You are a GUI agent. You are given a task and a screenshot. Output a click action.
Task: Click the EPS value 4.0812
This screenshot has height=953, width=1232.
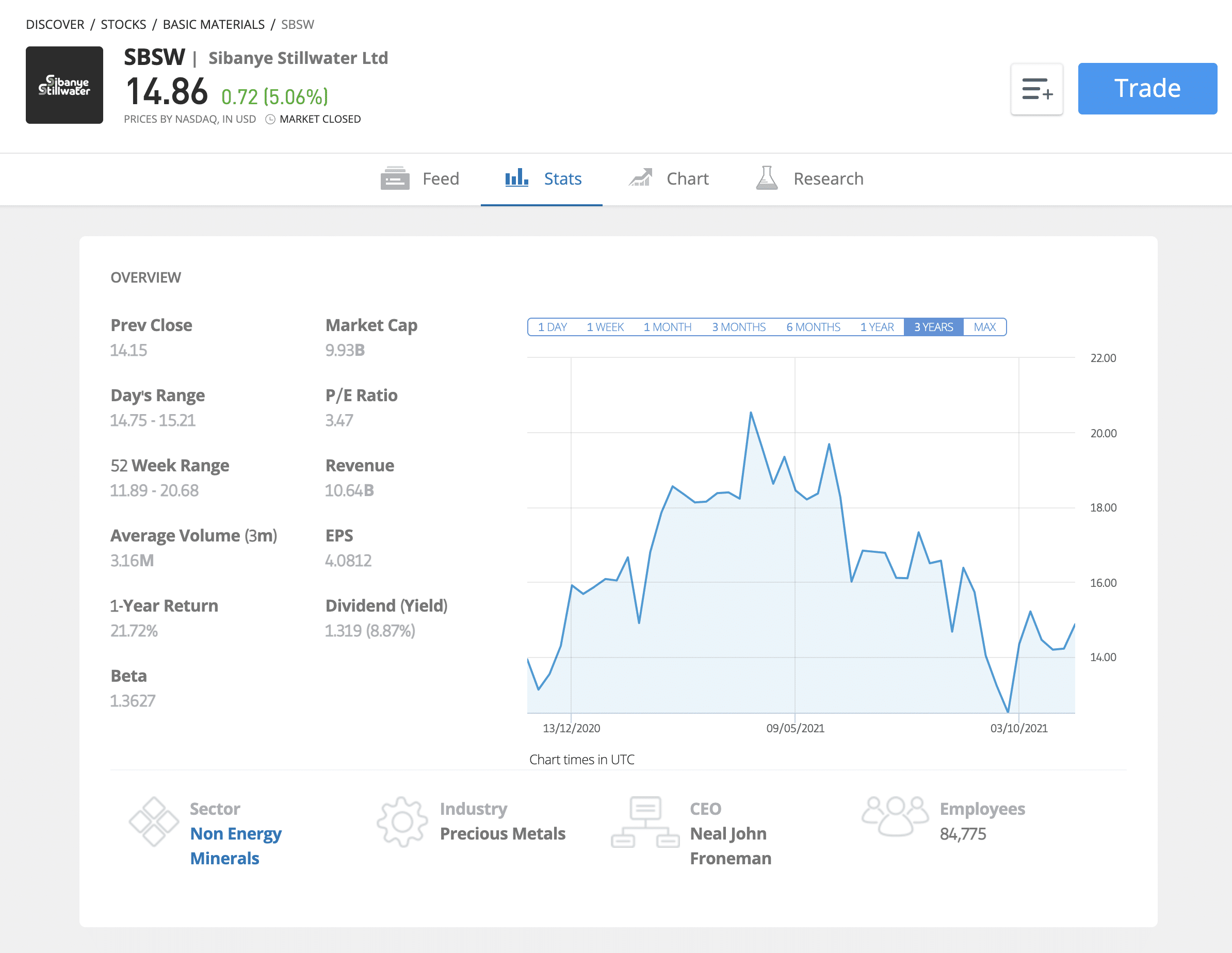[348, 561]
